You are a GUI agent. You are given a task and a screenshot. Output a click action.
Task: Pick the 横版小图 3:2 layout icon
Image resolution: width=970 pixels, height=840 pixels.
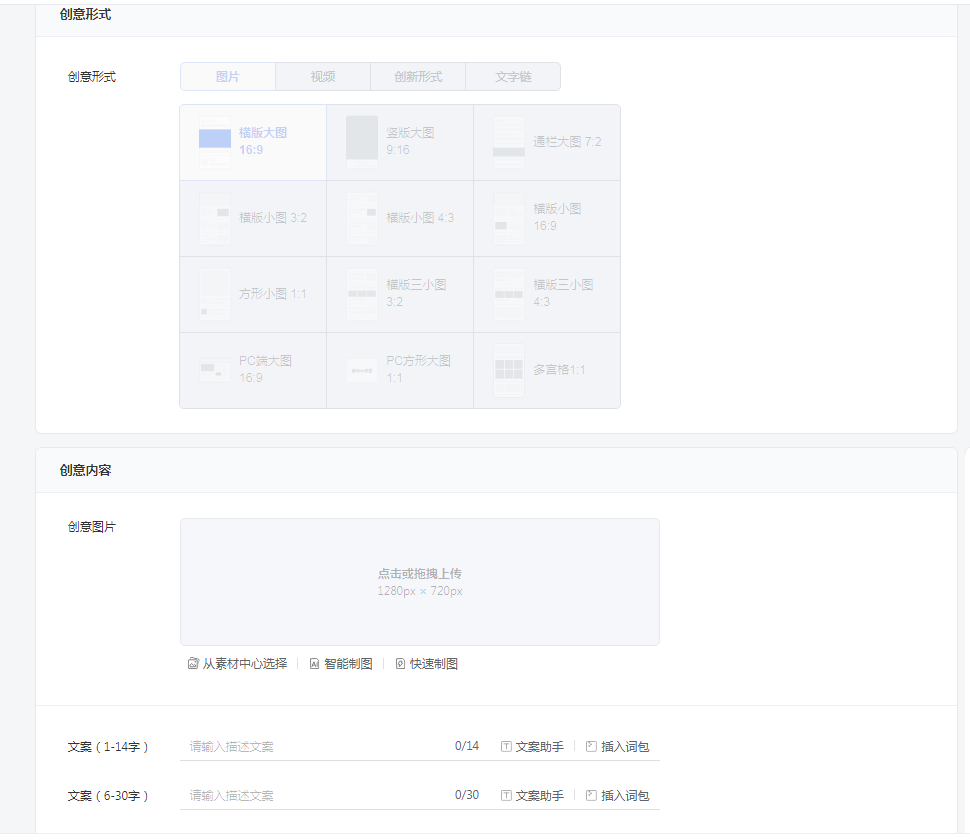tap(215, 218)
